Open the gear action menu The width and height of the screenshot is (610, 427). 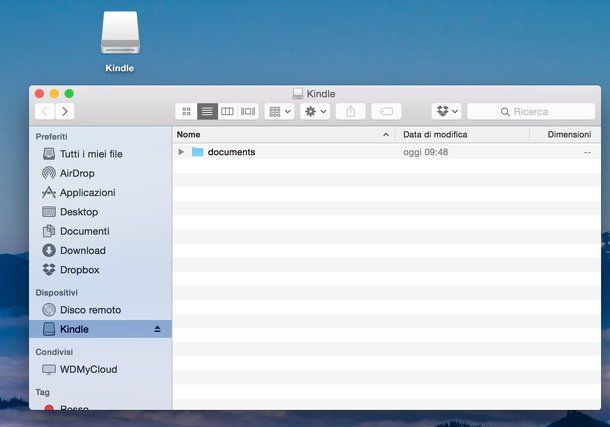[315, 112]
